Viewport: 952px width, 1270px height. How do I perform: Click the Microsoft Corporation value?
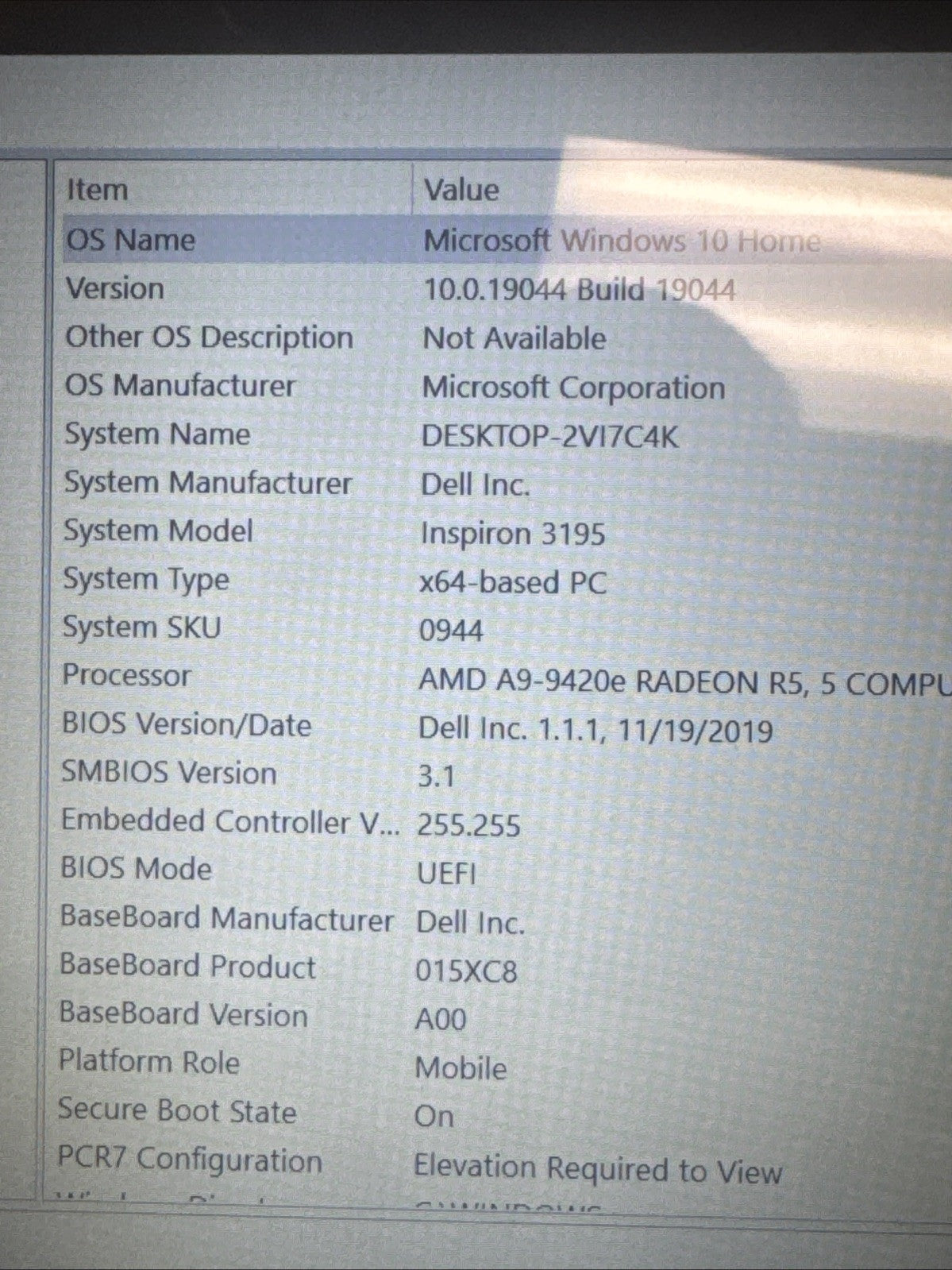(x=573, y=388)
